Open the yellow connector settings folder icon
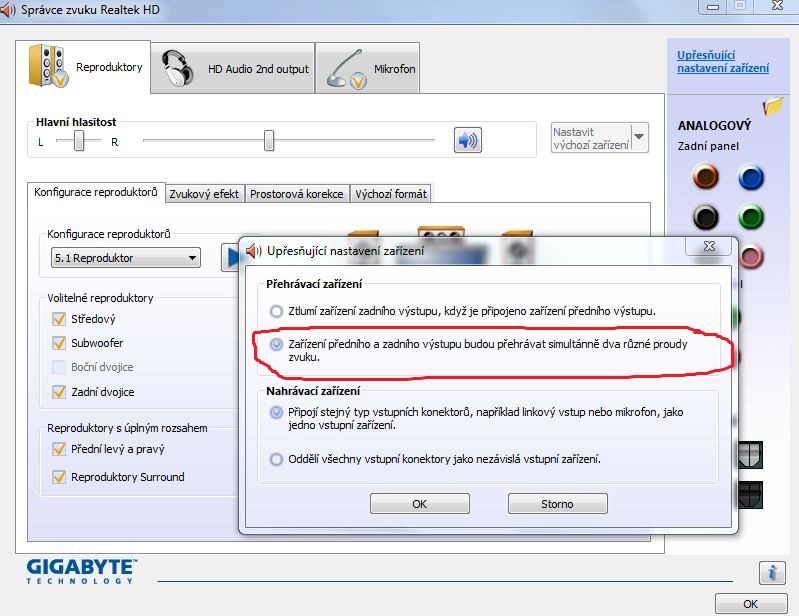The image size is (799, 616). click(x=773, y=105)
